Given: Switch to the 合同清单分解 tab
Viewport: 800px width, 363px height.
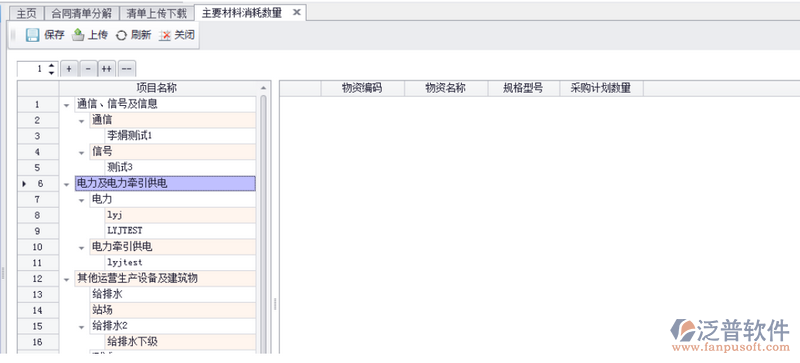Looking at the screenshot, I should pyautogui.click(x=82, y=13).
